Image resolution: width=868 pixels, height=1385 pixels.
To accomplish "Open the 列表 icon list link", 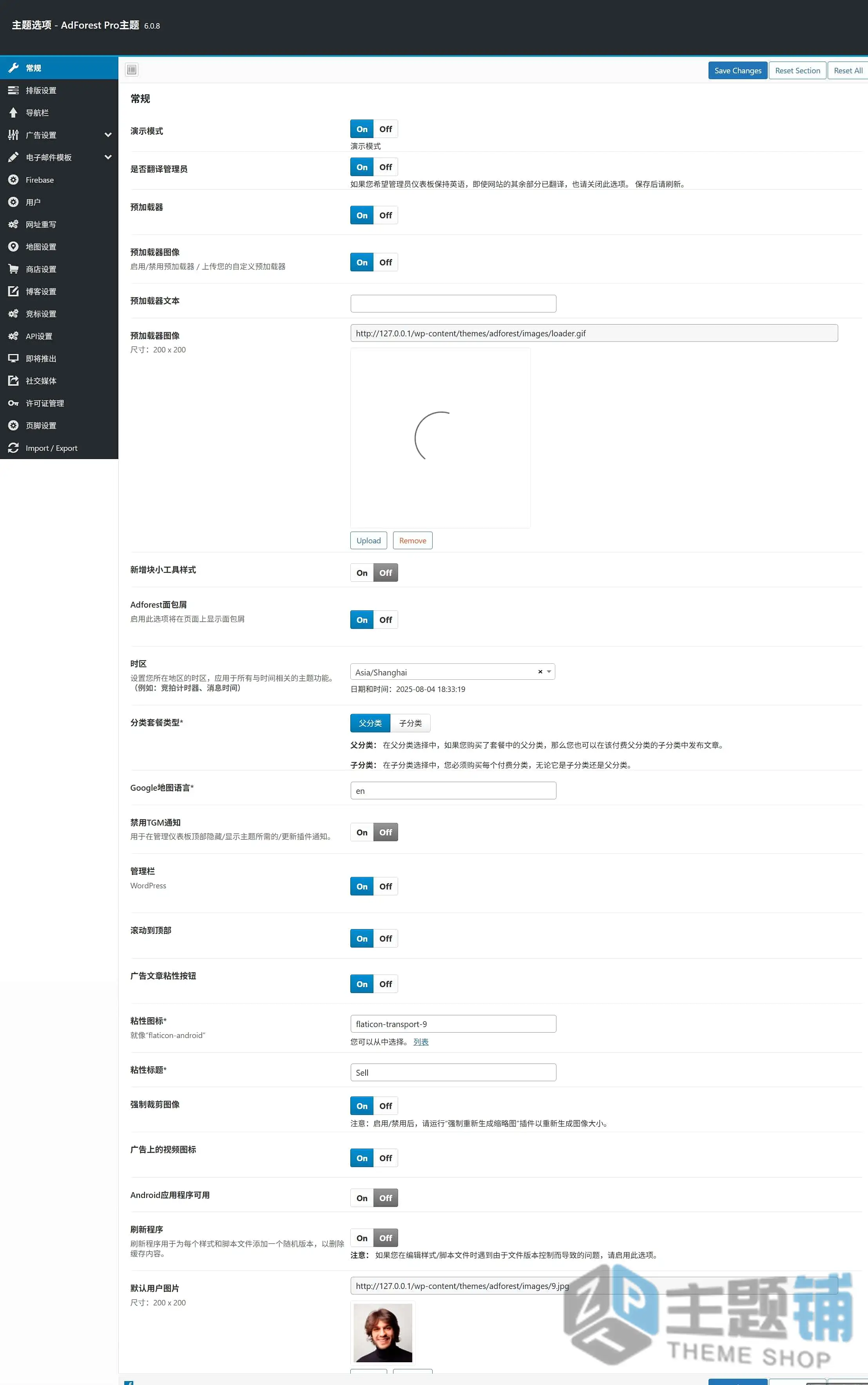I will (421, 1042).
